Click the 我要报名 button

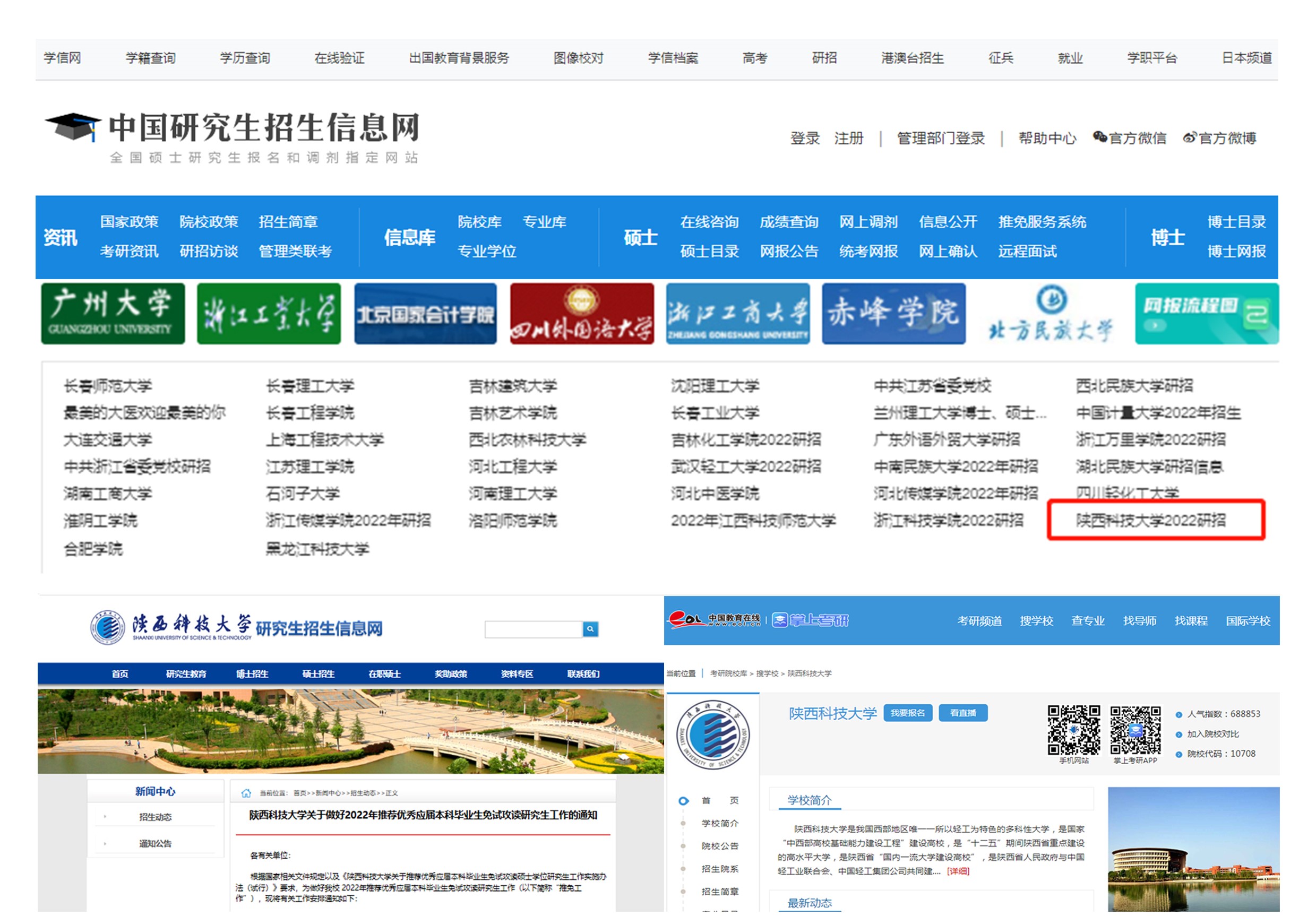[907, 713]
